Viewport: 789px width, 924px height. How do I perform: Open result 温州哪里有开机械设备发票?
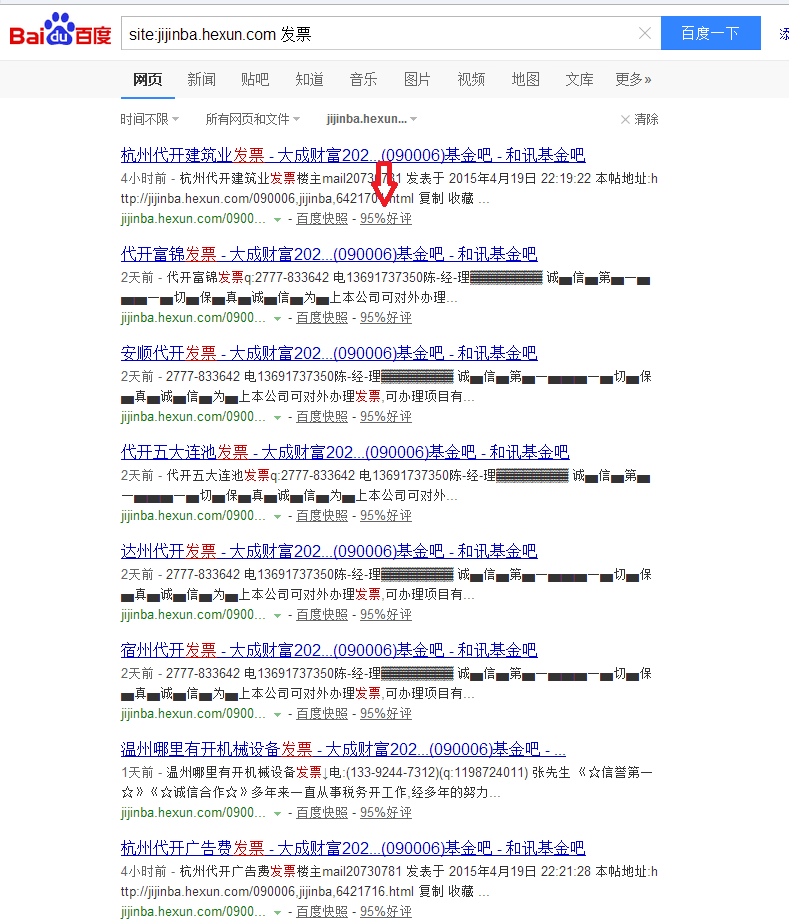(343, 749)
